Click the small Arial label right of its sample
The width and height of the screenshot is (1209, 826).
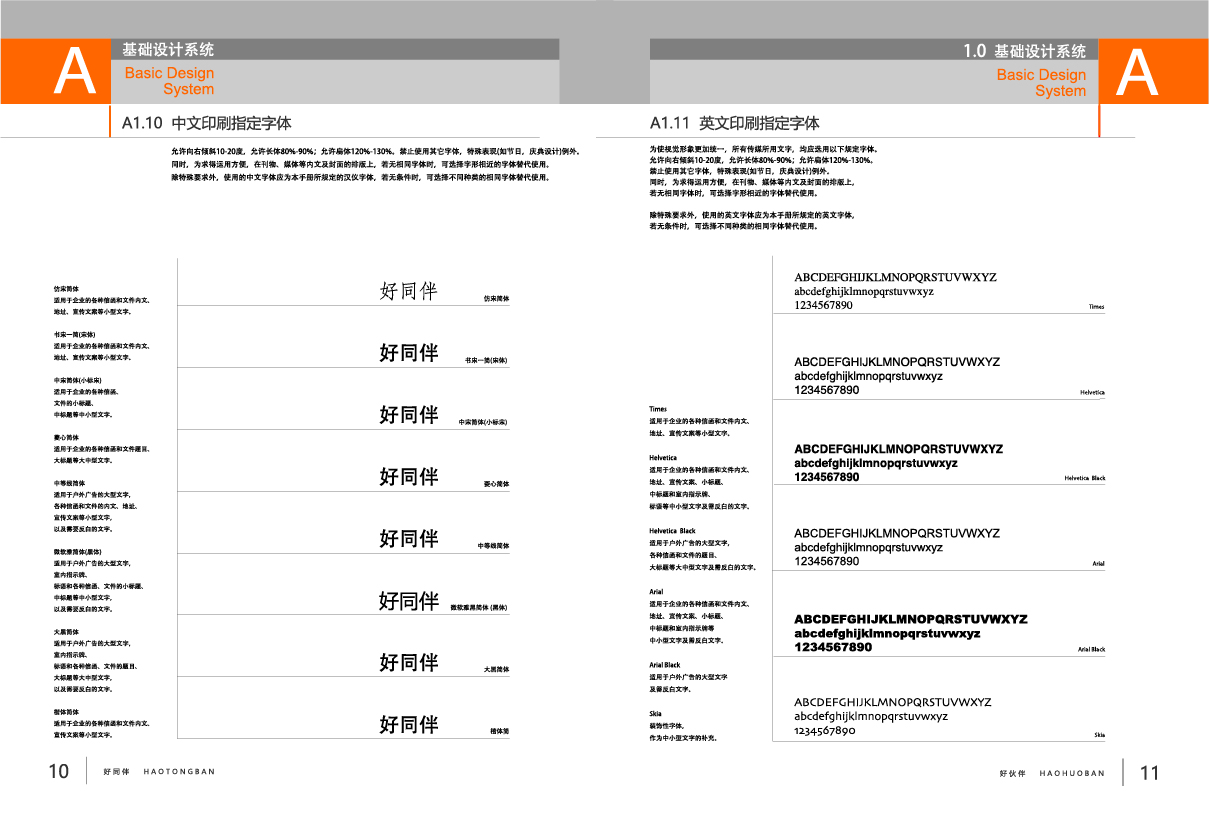[1098, 564]
